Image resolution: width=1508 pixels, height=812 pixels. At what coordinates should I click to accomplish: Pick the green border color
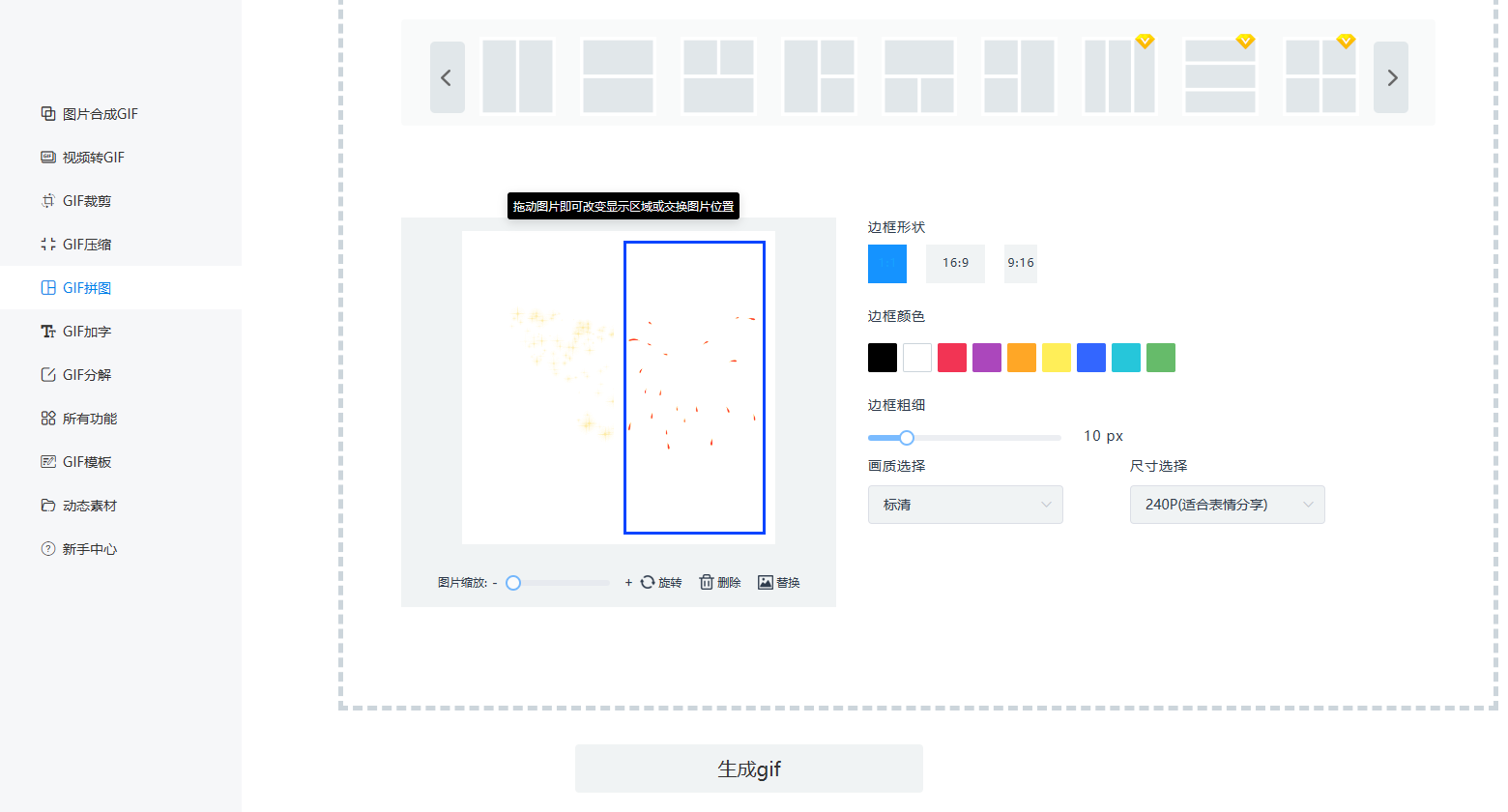click(x=1161, y=358)
